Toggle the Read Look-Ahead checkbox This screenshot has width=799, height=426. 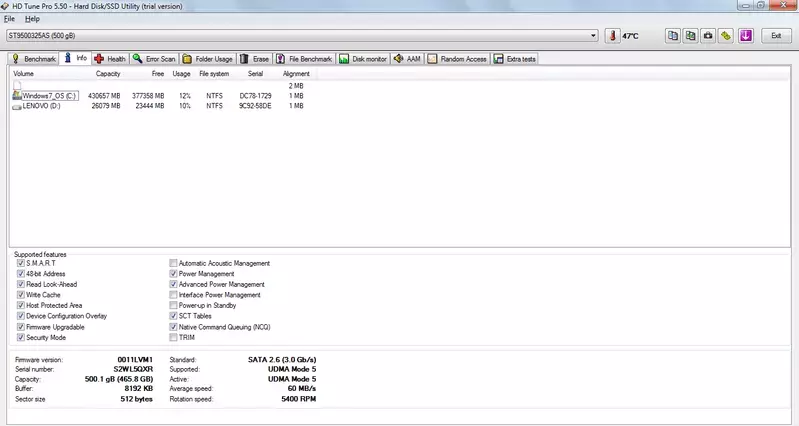point(21,284)
